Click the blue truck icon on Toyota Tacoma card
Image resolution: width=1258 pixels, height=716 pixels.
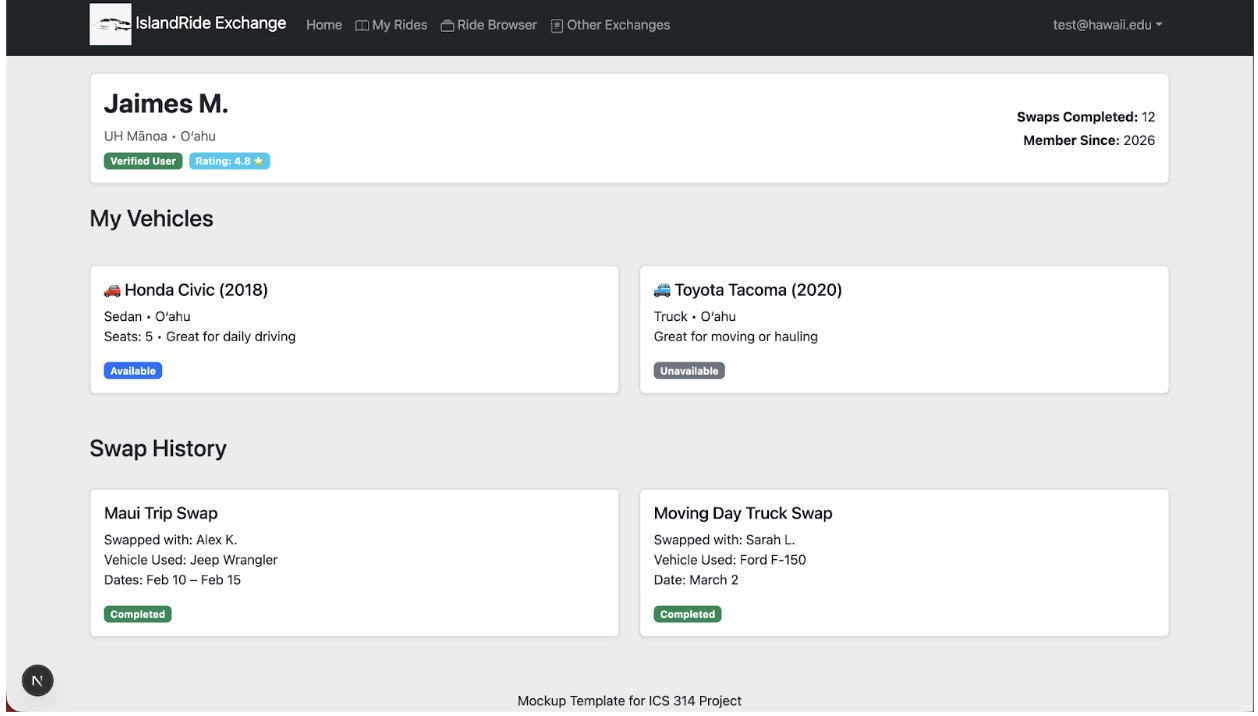(x=663, y=290)
